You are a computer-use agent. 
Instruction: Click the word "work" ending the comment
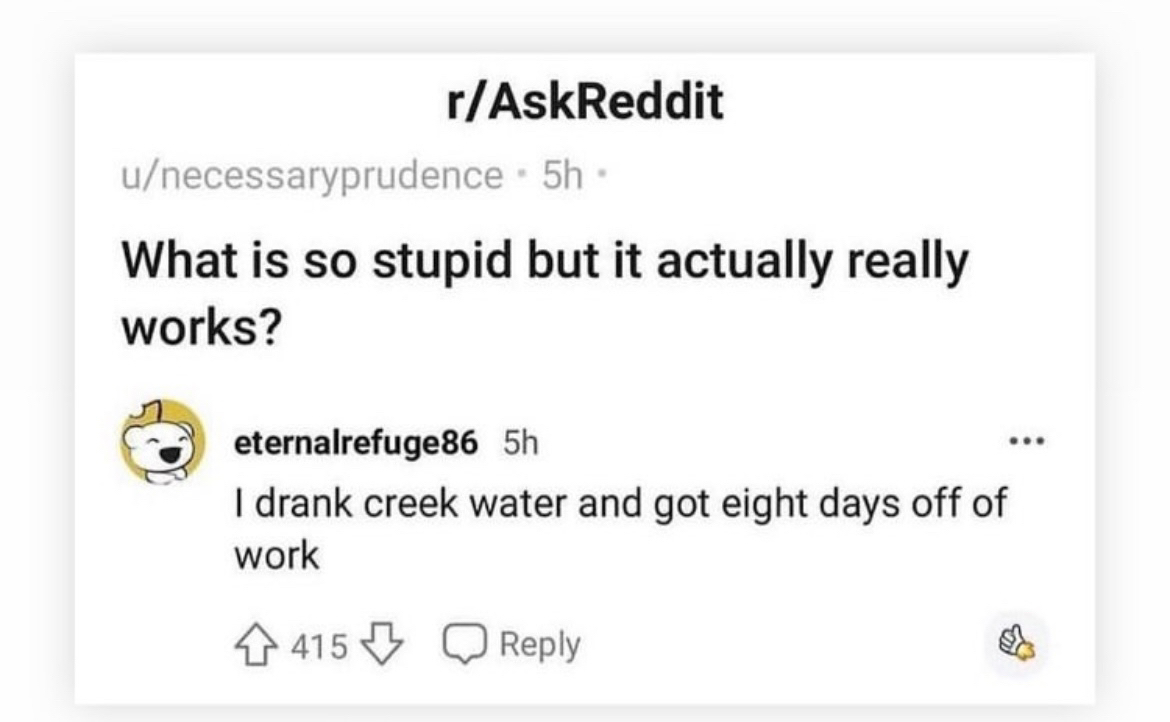(276, 556)
